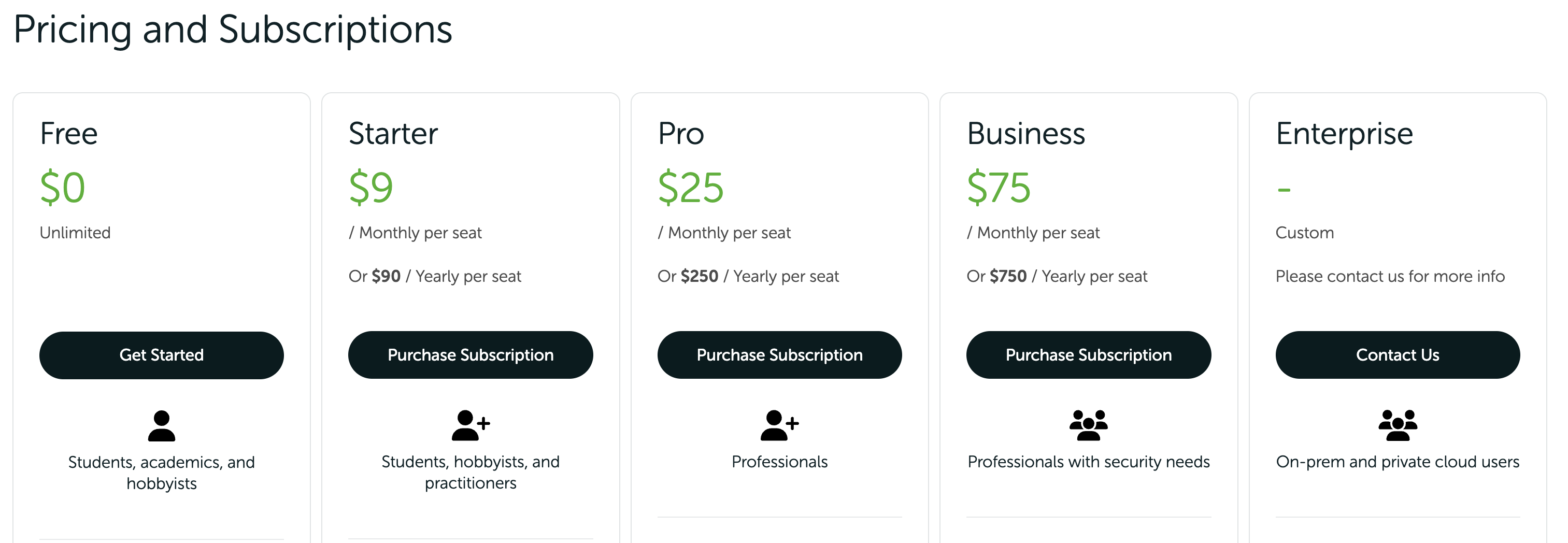Click 'Please contact us for more info' text
This screenshot has height=543, width=1568.
point(1390,276)
